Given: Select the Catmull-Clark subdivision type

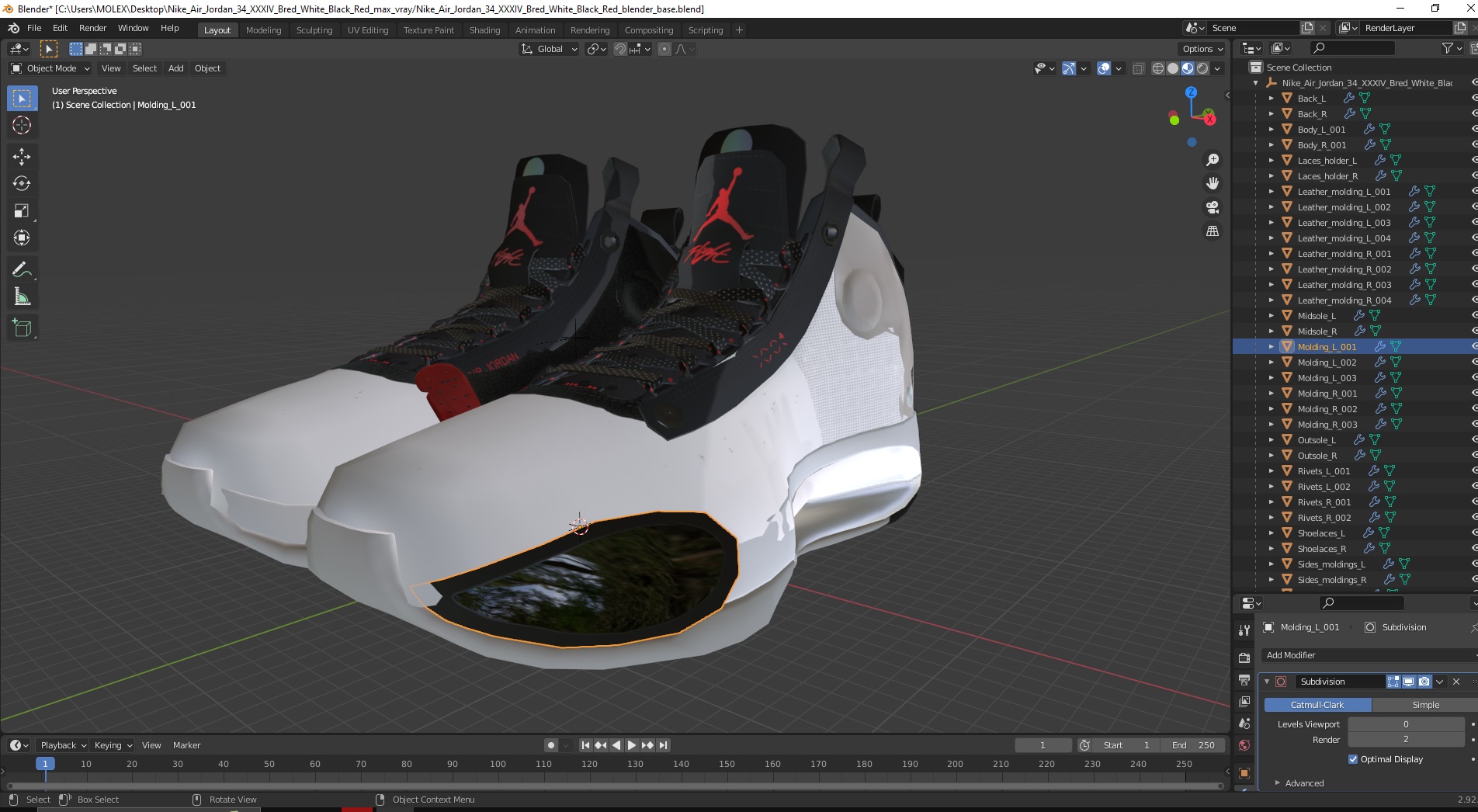Looking at the screenshot, I should point(1317,705).
